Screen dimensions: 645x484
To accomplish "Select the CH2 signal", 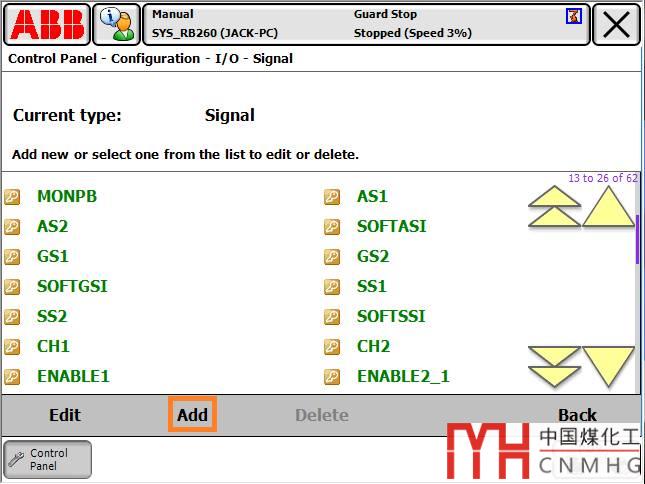I will point(374,347).
